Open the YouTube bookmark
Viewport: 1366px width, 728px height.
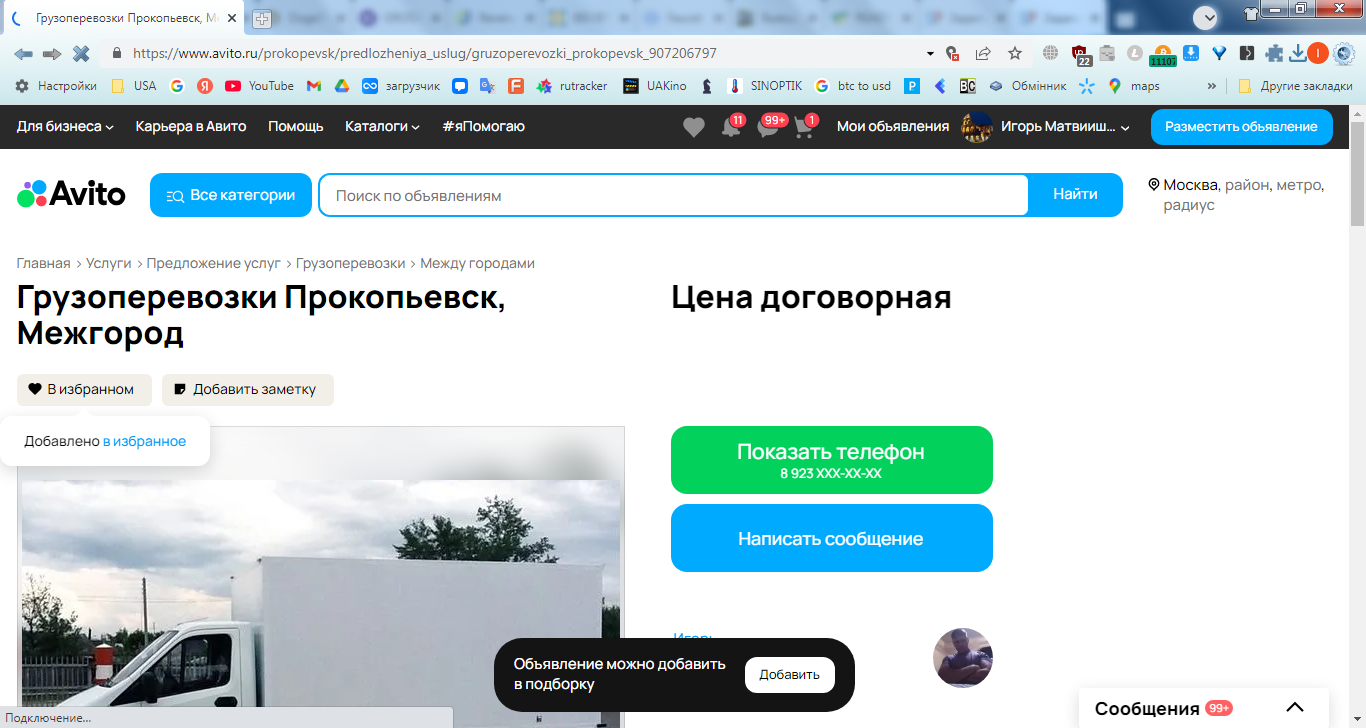tap(260, 86)
